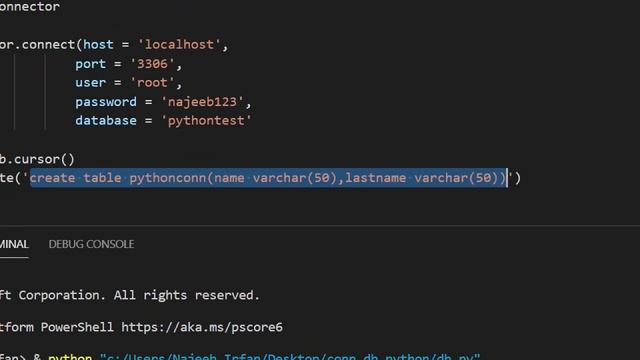Click the 'pythontest' database string
The height and width of the screenshot is (360, 640).
tap(207, 121)
